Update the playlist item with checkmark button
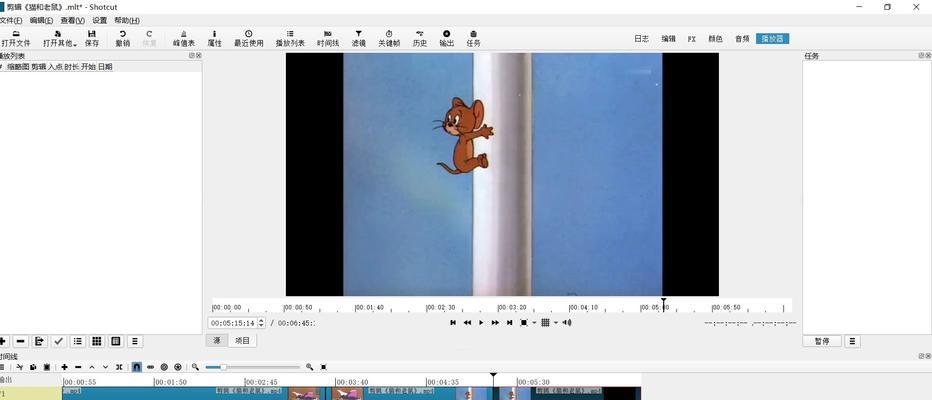This screenshot has height=400, width=932. point(59,341)
